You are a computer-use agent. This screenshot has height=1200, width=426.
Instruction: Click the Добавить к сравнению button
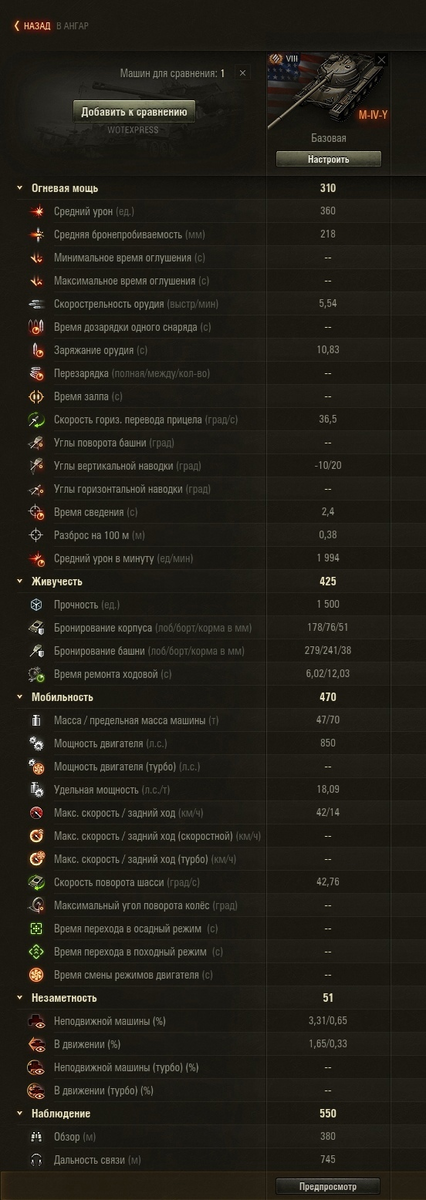(x=133, y=112)
